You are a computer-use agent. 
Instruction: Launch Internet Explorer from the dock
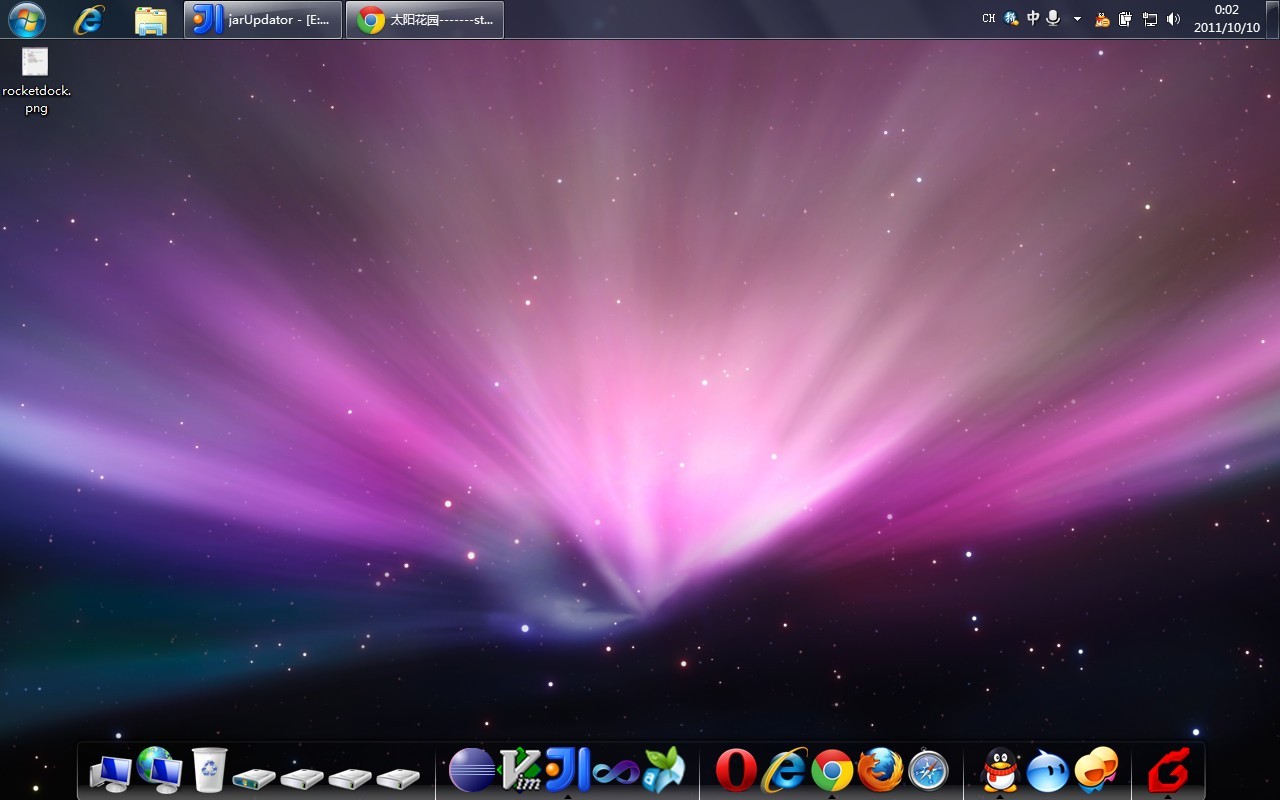click(785, 770)
